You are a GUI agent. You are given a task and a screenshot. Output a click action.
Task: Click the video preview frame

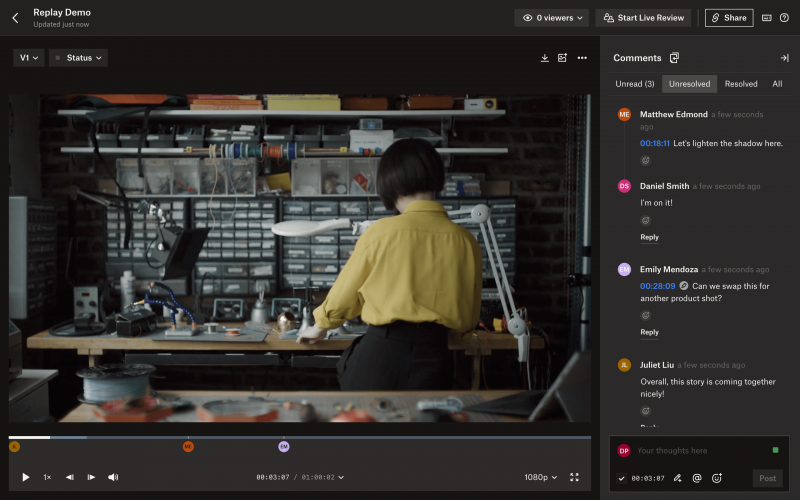tap(299, 258)
